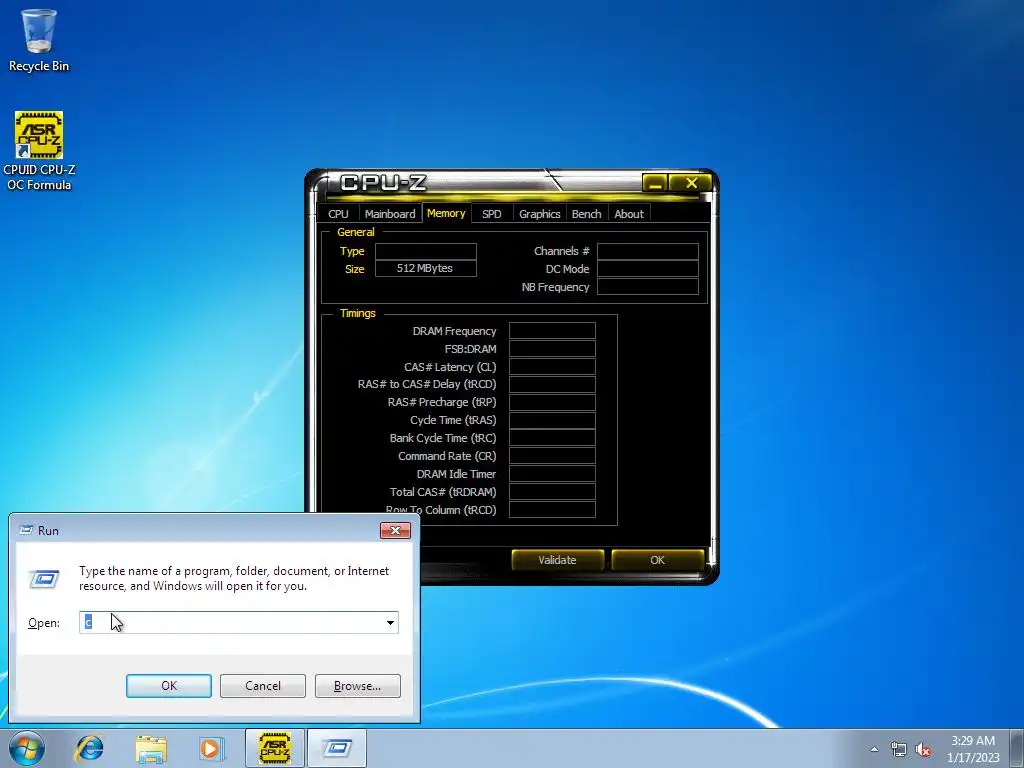Select CPU-Z OC Formula taskbar button

click(x=274, y=748)
